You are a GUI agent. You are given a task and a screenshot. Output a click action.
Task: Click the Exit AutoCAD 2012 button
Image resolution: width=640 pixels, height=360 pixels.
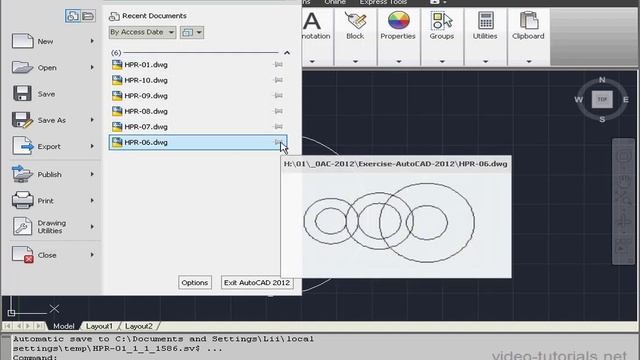pyautogui.click(x=257, y=282)
